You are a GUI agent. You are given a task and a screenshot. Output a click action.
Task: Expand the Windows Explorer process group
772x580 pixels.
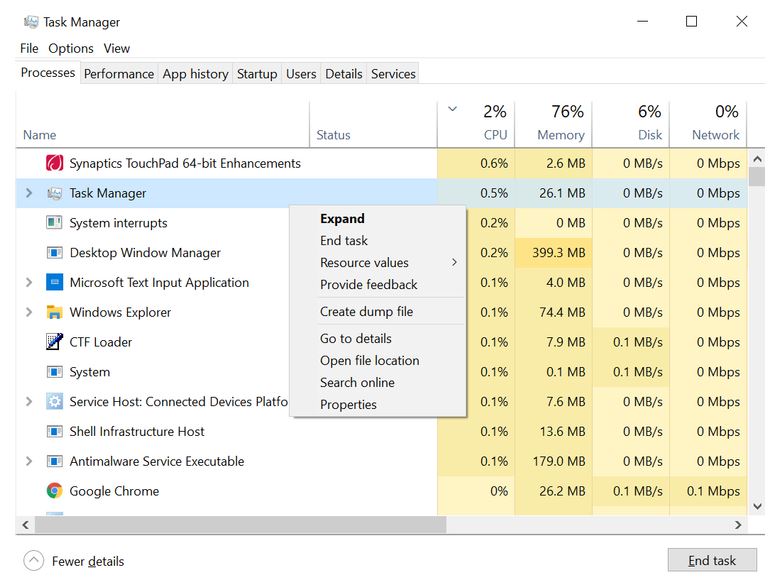tap(29, 312)
